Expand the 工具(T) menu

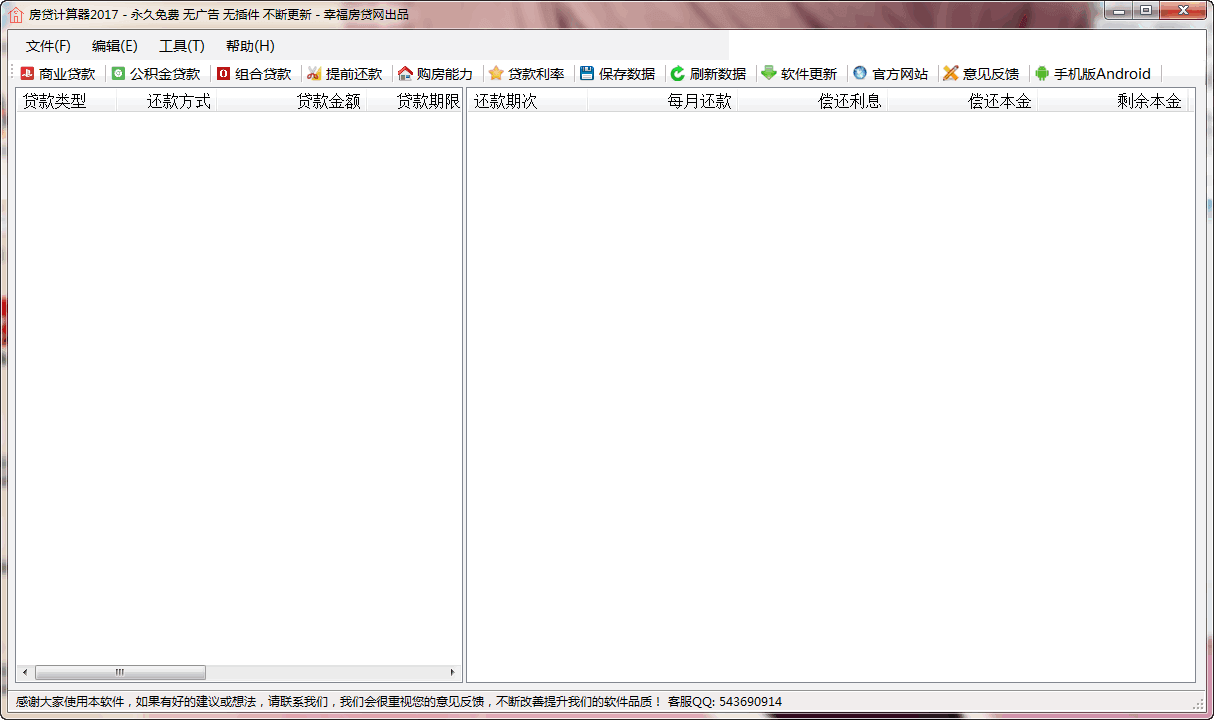pos(182,46)
